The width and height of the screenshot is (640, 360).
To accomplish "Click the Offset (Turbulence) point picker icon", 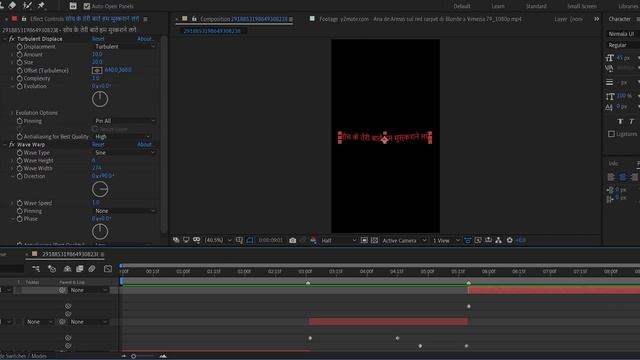I will coord(97,70).
